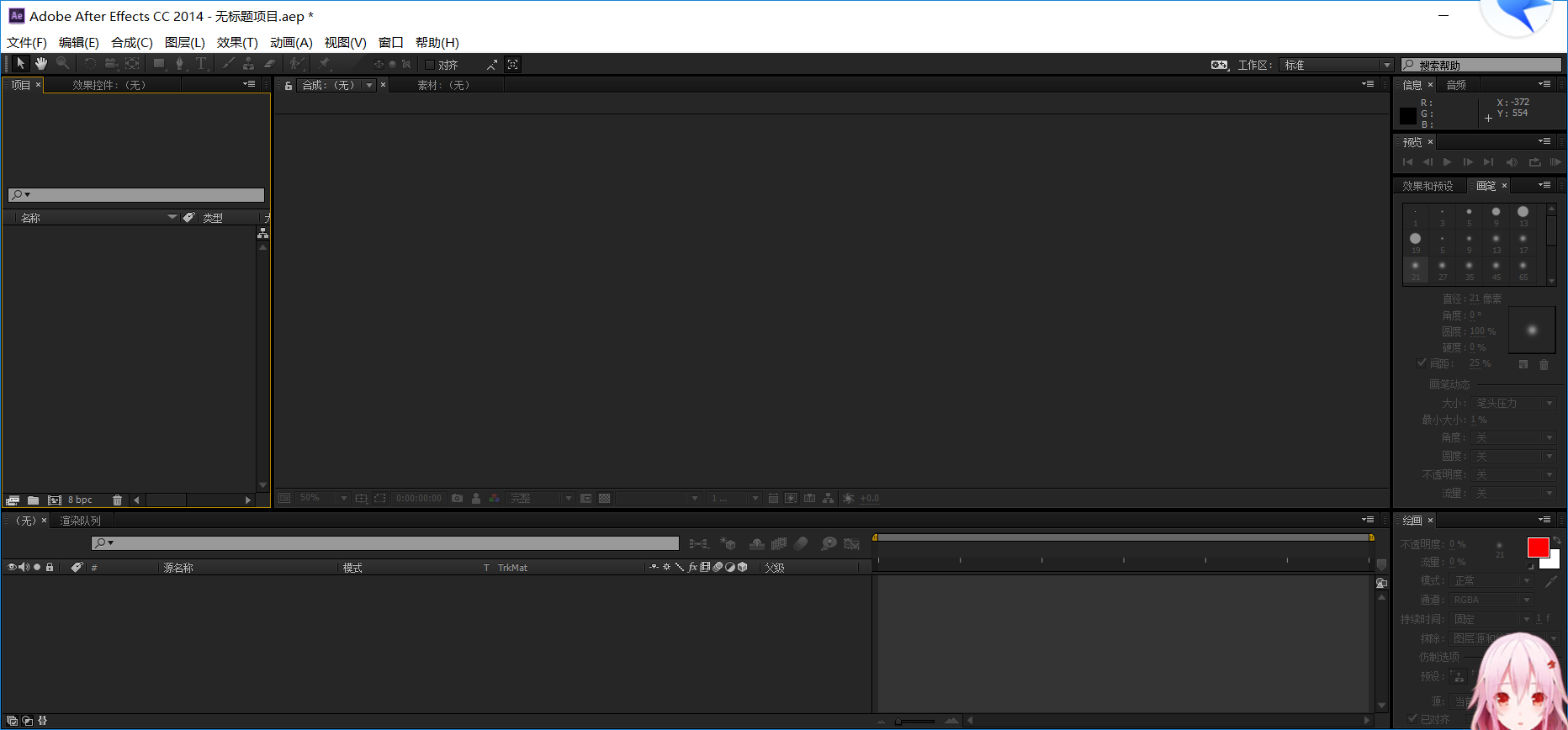The width and height of the screenshot is (1568, 730).
Task: Open the 动画(A) menu
Action: [x=291, y=42]
